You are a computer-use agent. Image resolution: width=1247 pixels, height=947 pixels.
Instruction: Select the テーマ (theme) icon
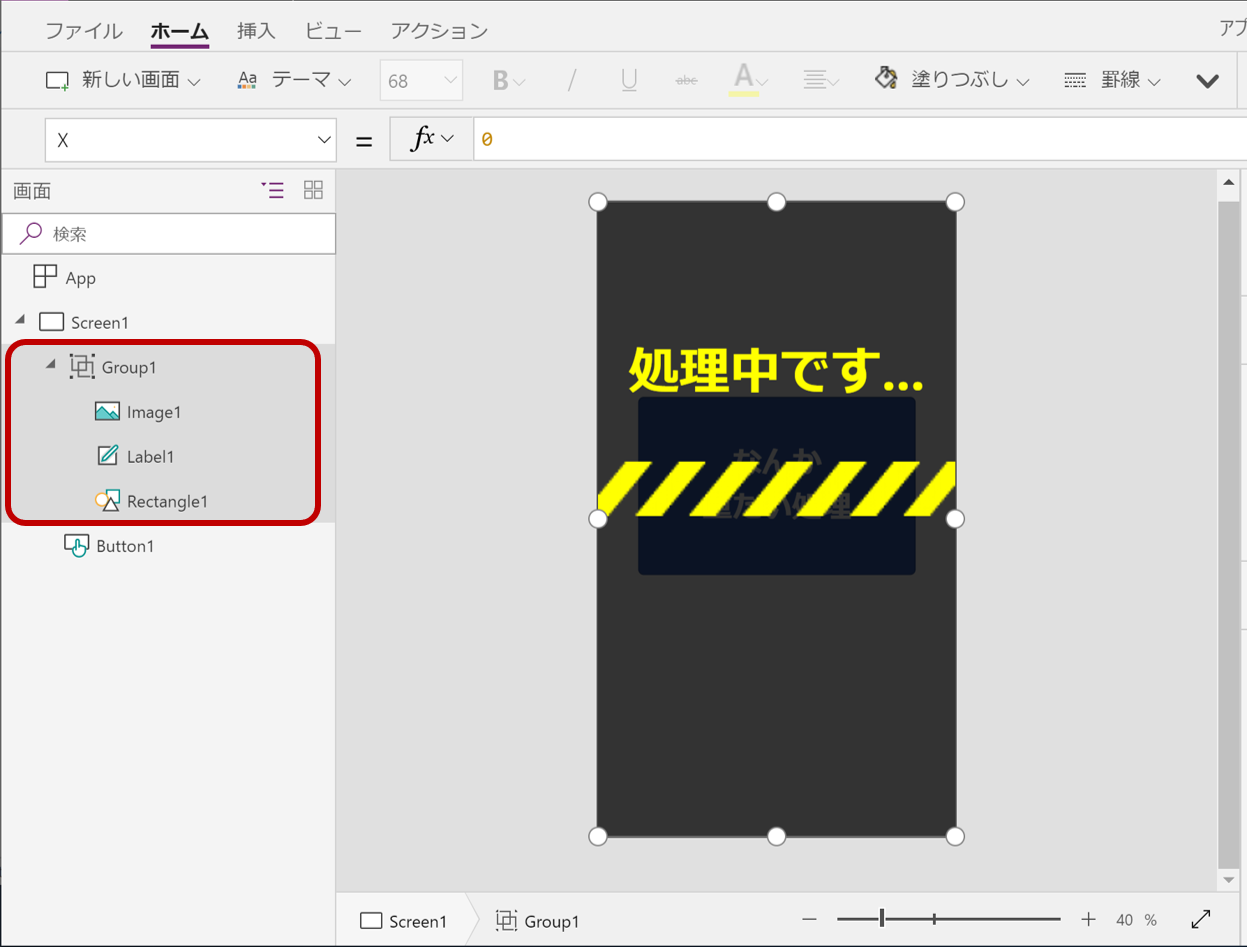pos(247,80)
